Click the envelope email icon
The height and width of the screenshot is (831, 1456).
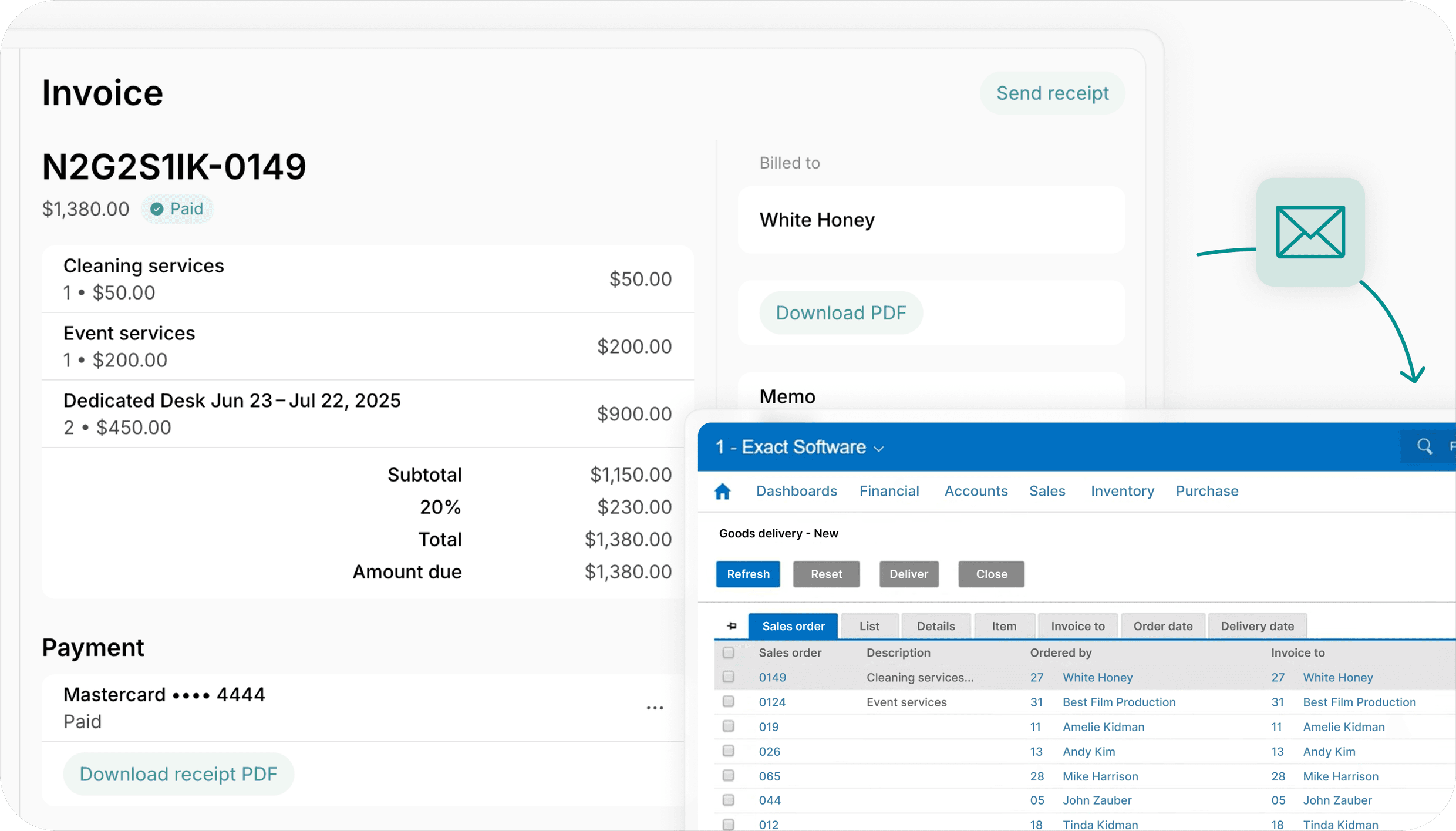pyautogui.click(x=1310, y=232)
